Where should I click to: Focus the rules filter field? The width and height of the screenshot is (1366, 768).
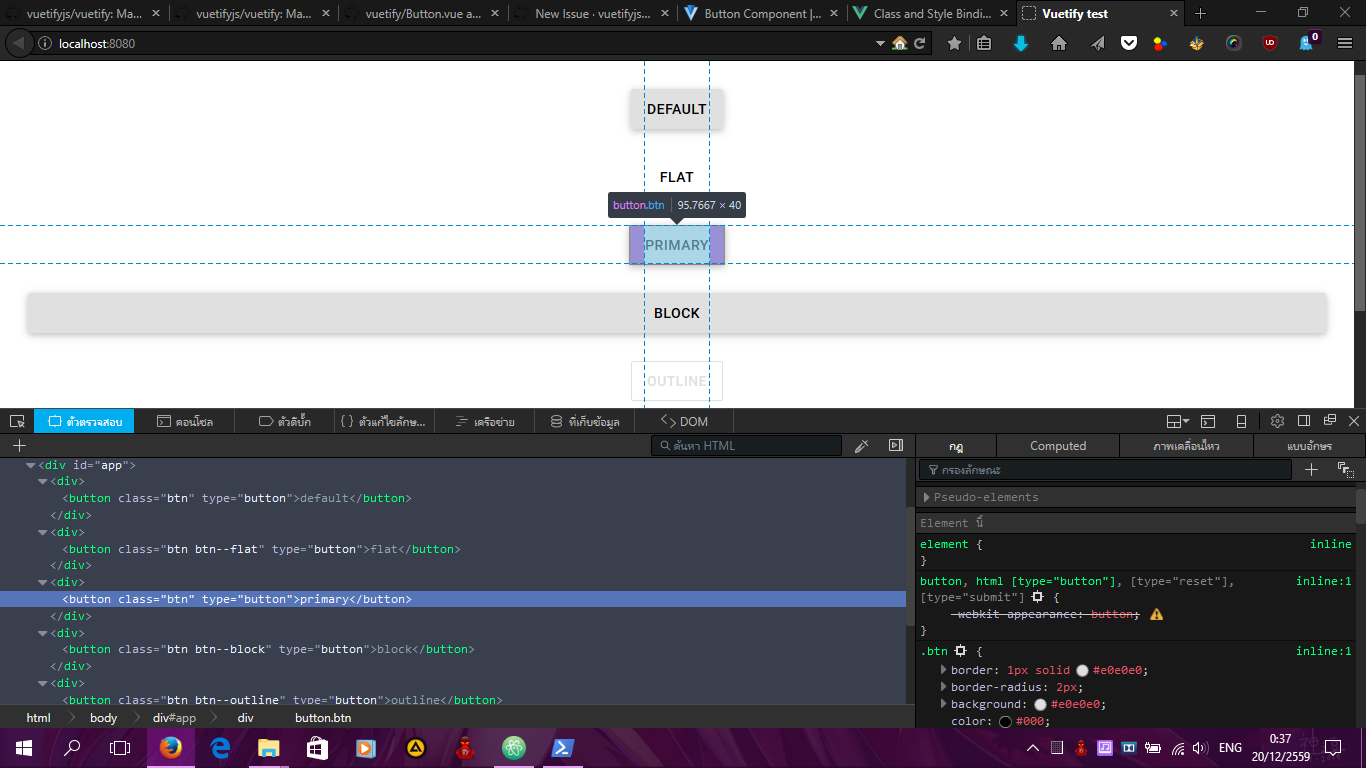click(x=1105, y=469)
